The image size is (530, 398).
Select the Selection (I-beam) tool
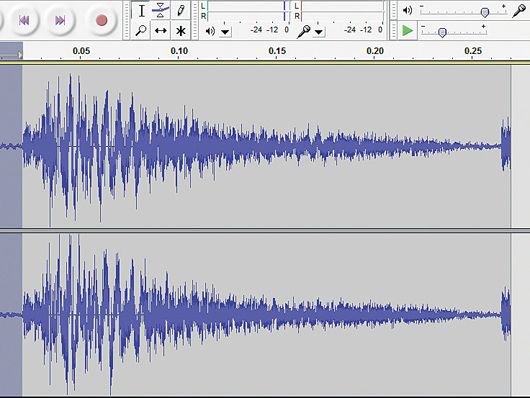pos(141,11)
